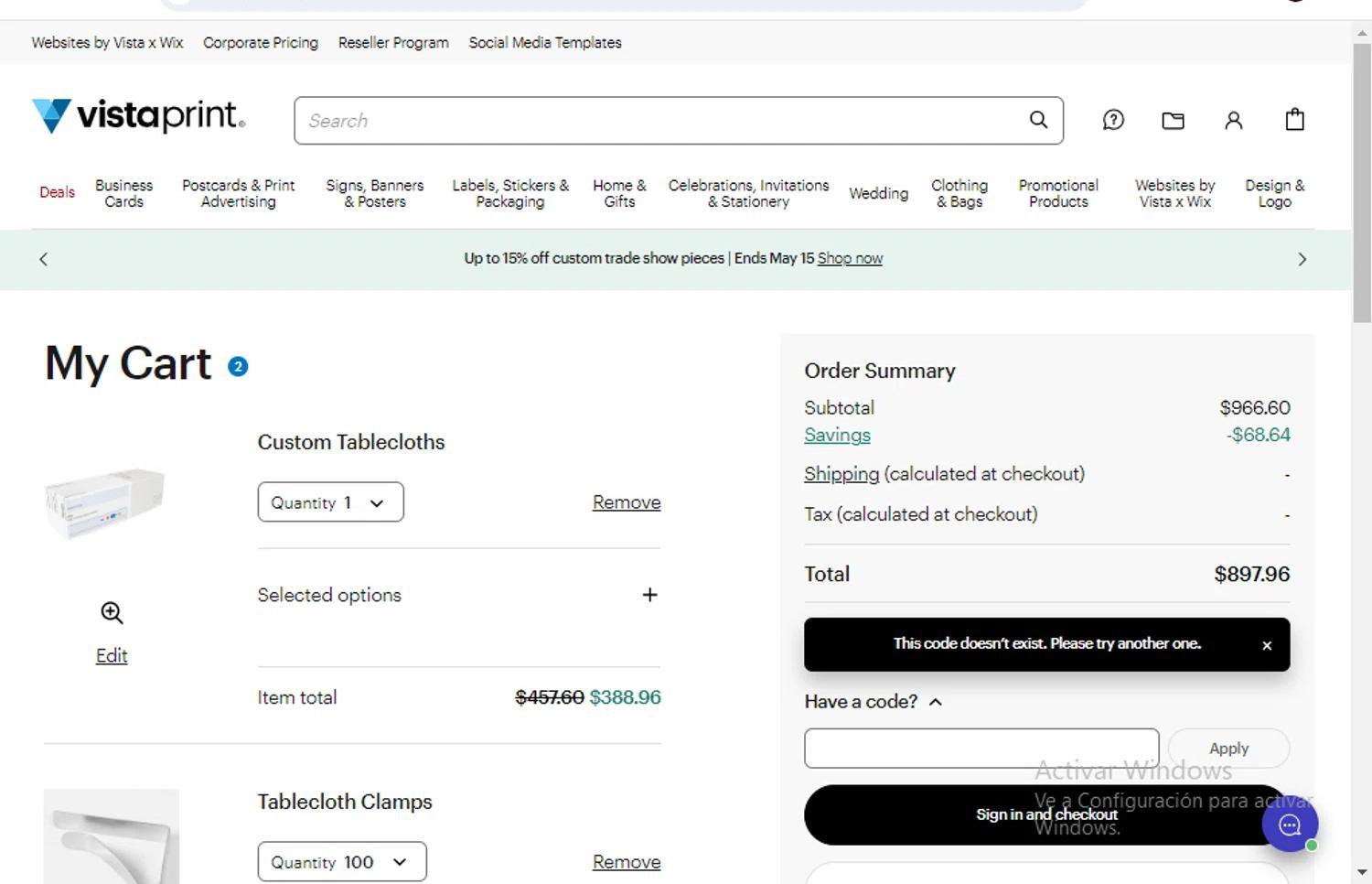Click the scrollbar down arrow
This screenshot has height=884, width=1372.
pos(1362,873)
